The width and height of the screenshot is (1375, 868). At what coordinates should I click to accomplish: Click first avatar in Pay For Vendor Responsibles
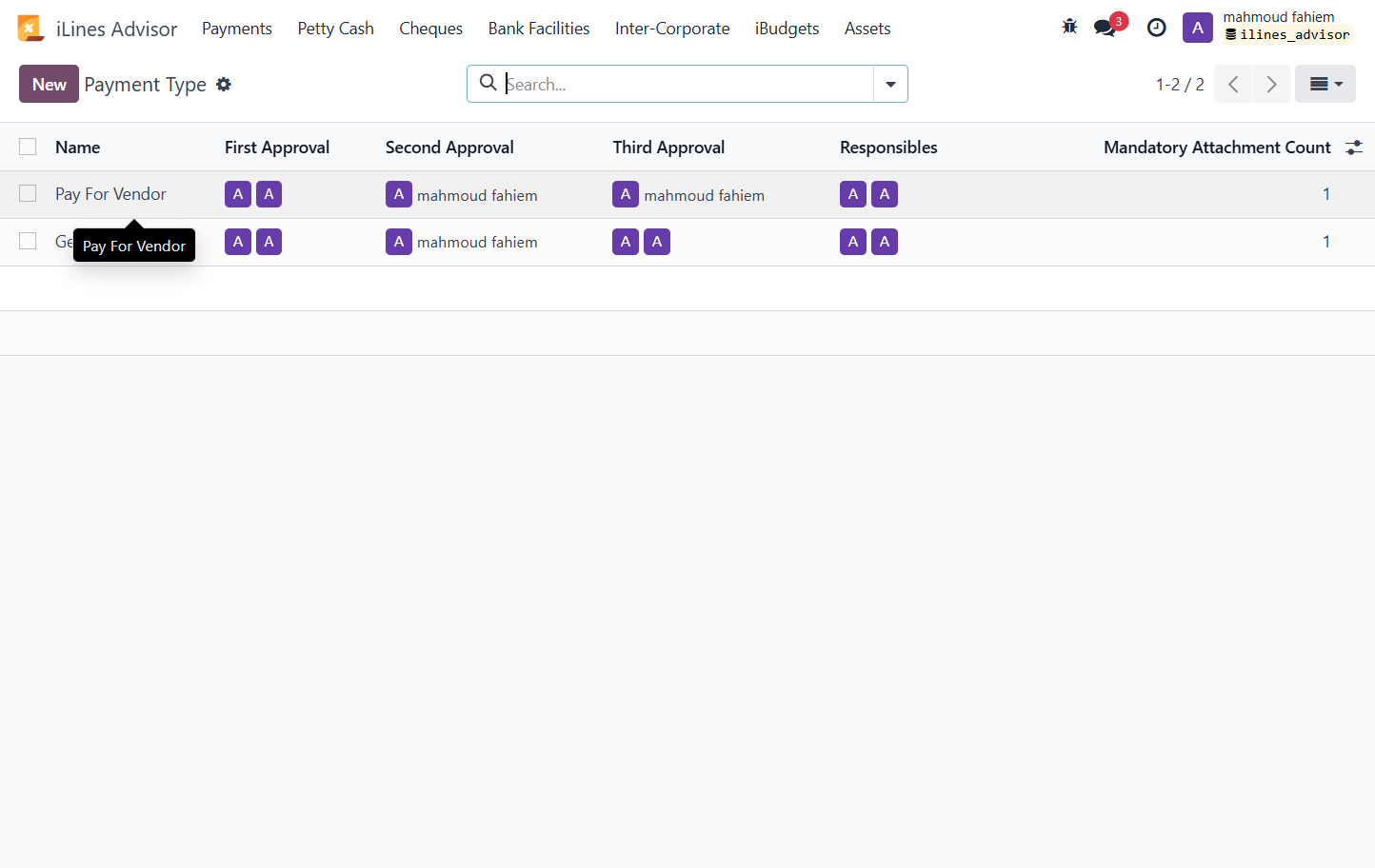click(853, 194)
